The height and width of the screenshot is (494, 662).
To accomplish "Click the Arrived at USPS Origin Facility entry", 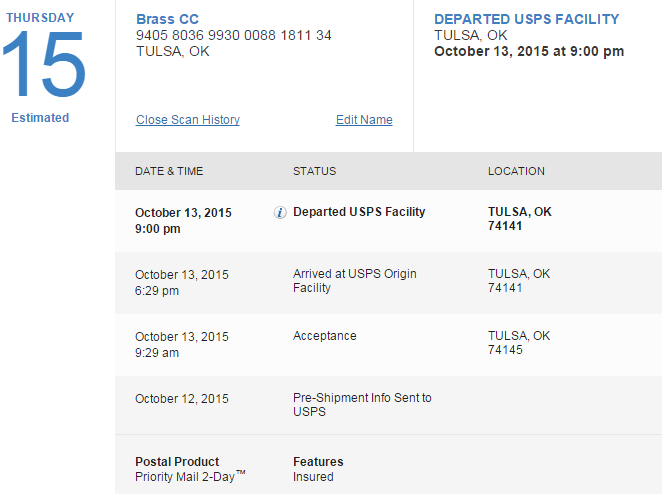I will (355, 281).
